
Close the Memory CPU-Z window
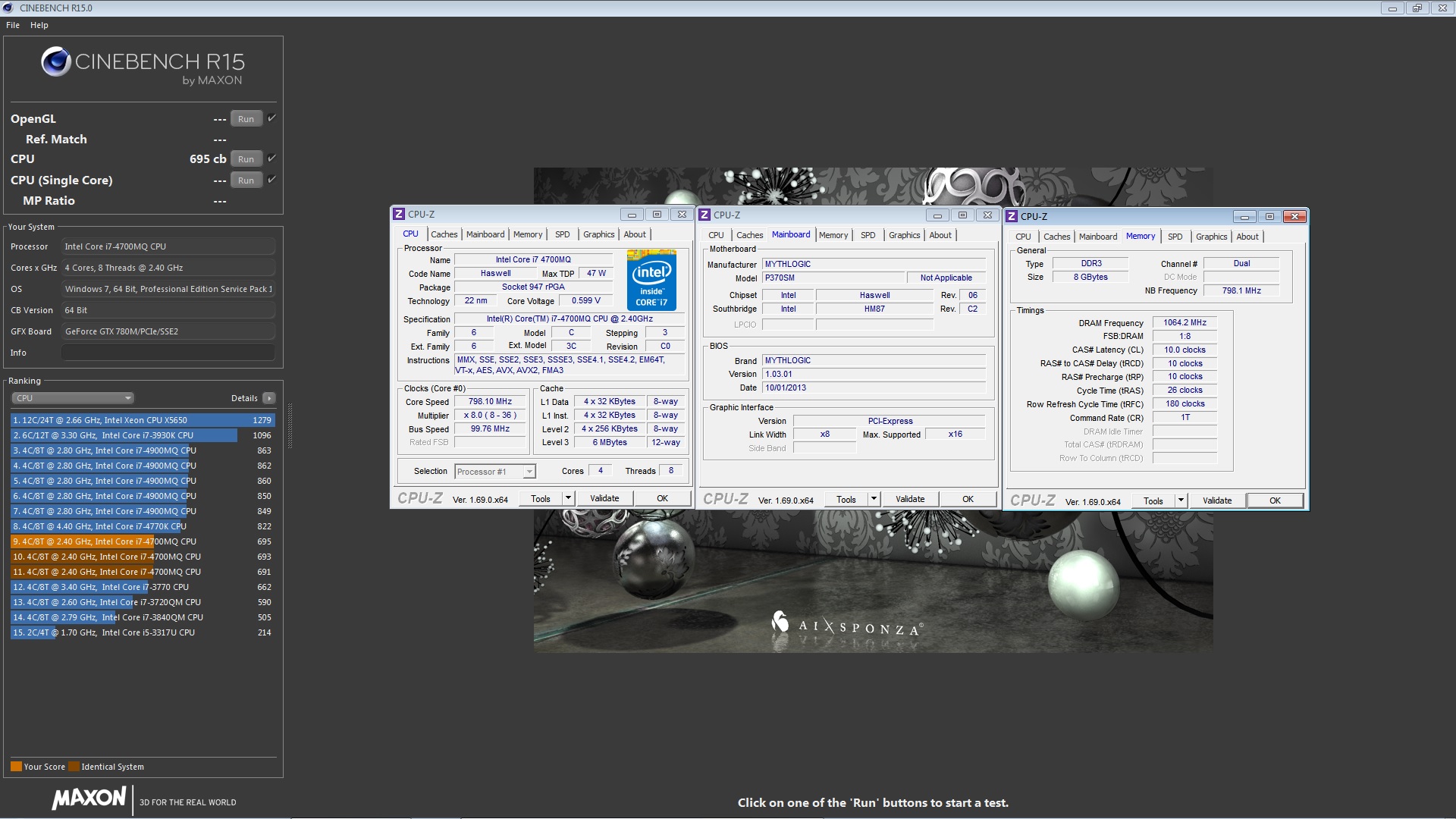(x=1294, y=217)
